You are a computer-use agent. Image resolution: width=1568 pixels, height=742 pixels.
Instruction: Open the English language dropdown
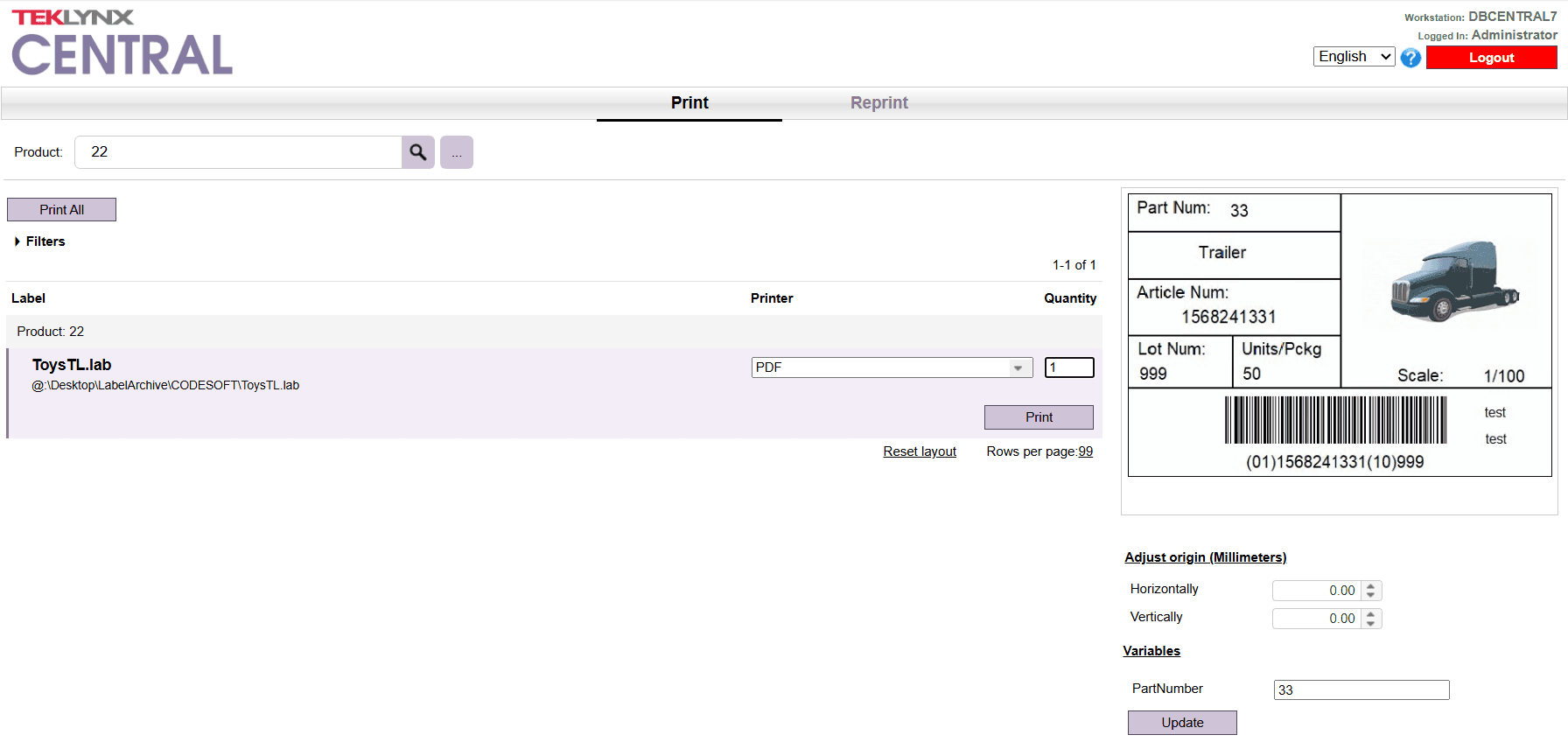1354,57
